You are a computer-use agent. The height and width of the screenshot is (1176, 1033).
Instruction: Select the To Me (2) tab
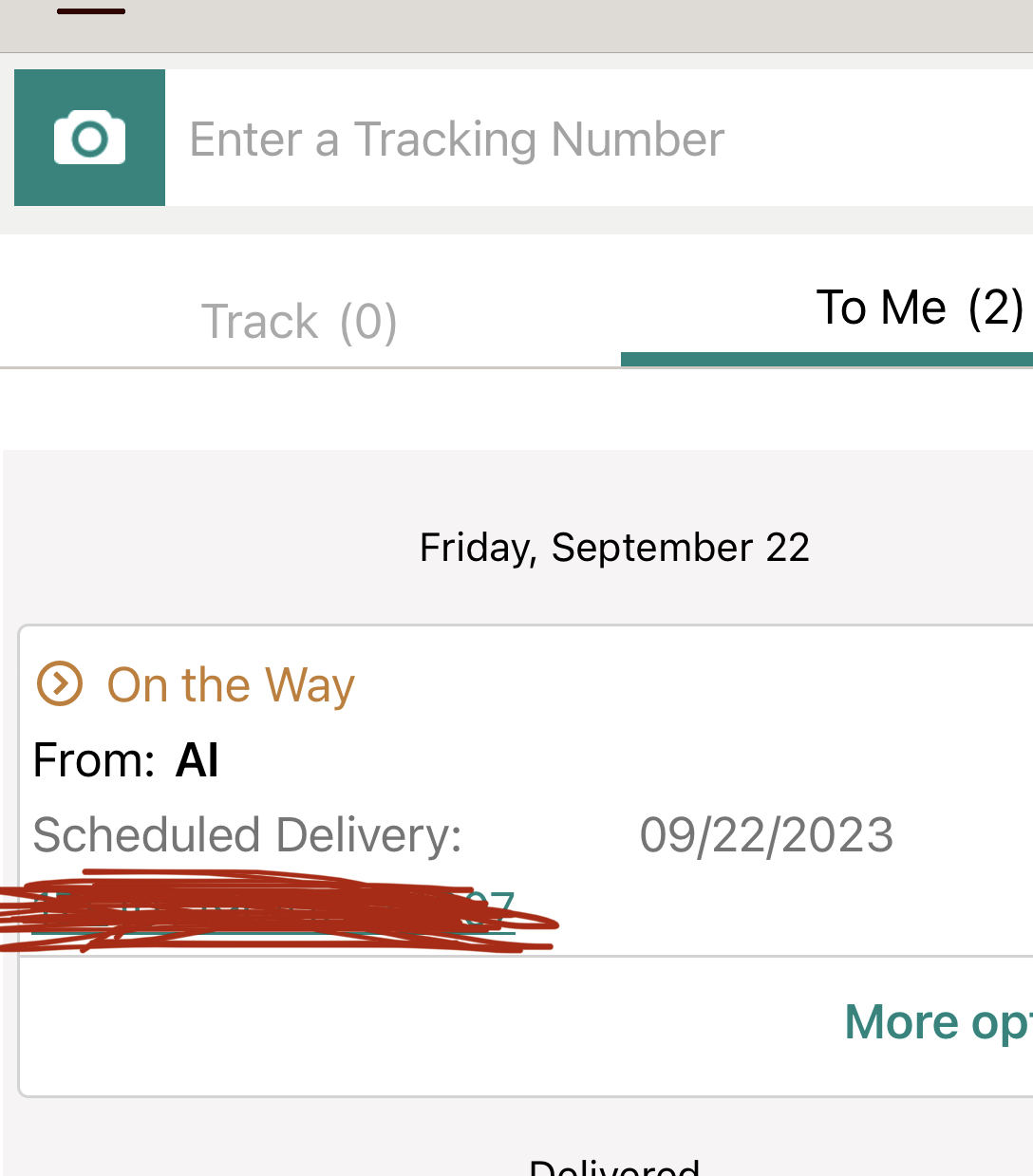tap(919, 308)
